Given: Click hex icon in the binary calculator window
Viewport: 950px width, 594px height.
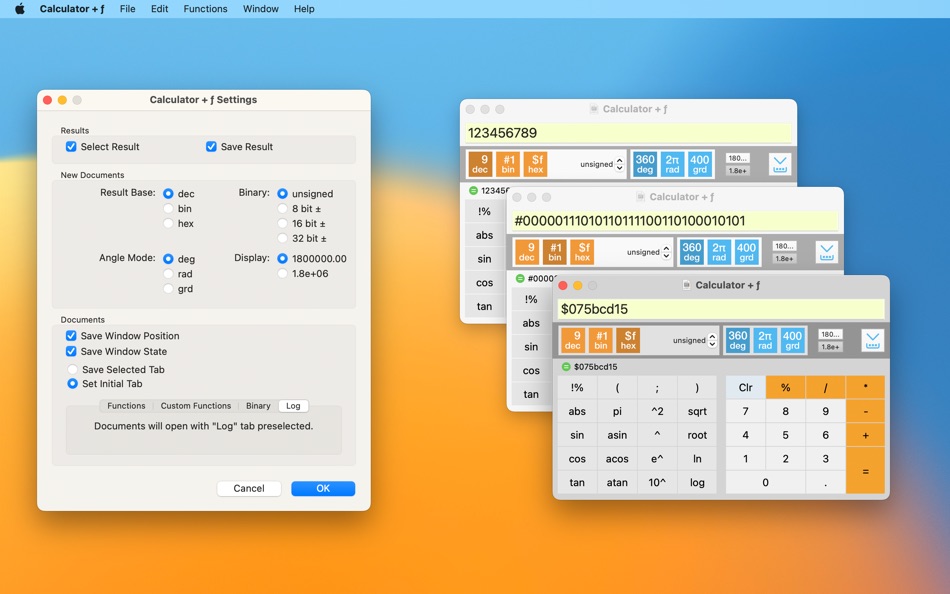Looking at the screenshot, I should [x=582, y=252].
